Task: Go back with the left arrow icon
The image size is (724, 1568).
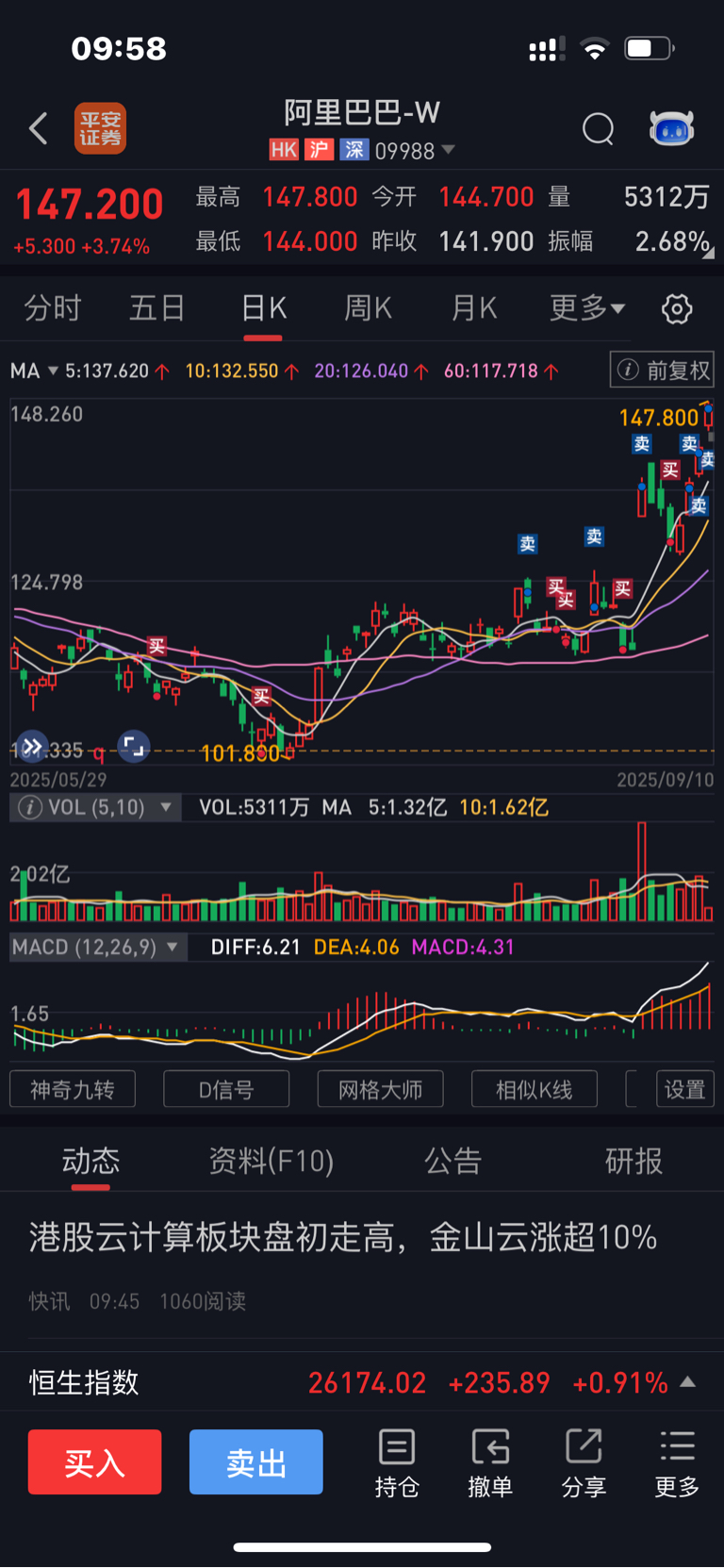Action: (38, 128)
